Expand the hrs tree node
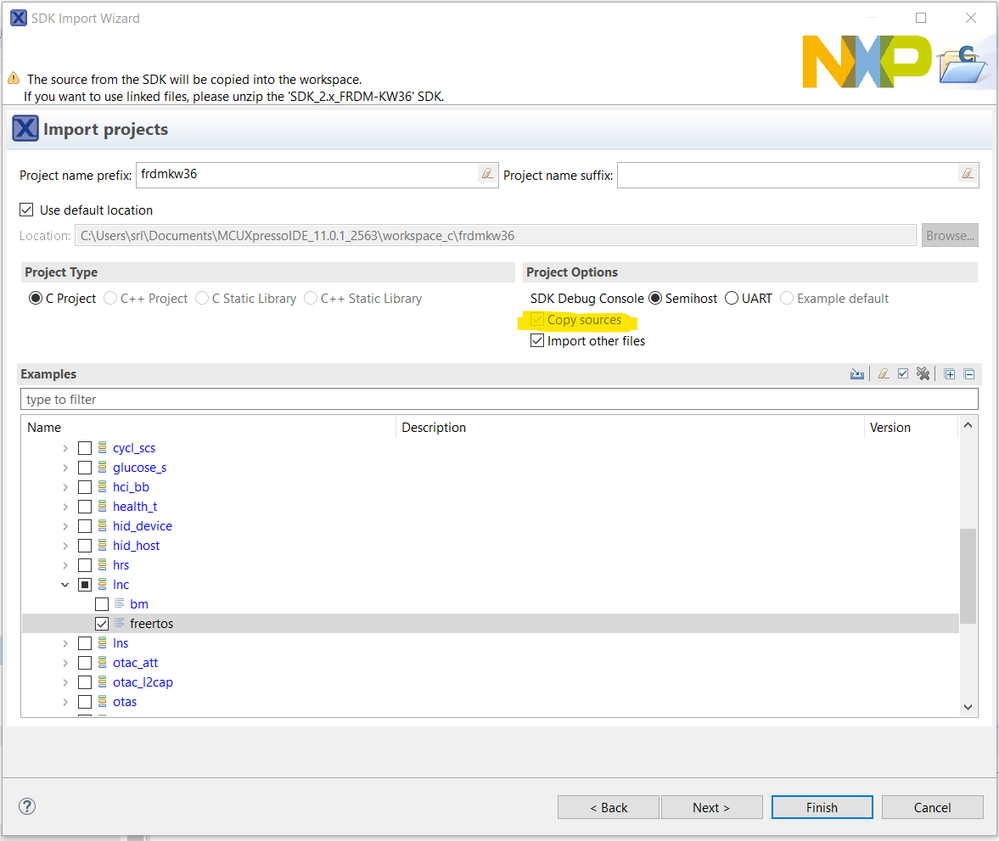 [65, 565]
